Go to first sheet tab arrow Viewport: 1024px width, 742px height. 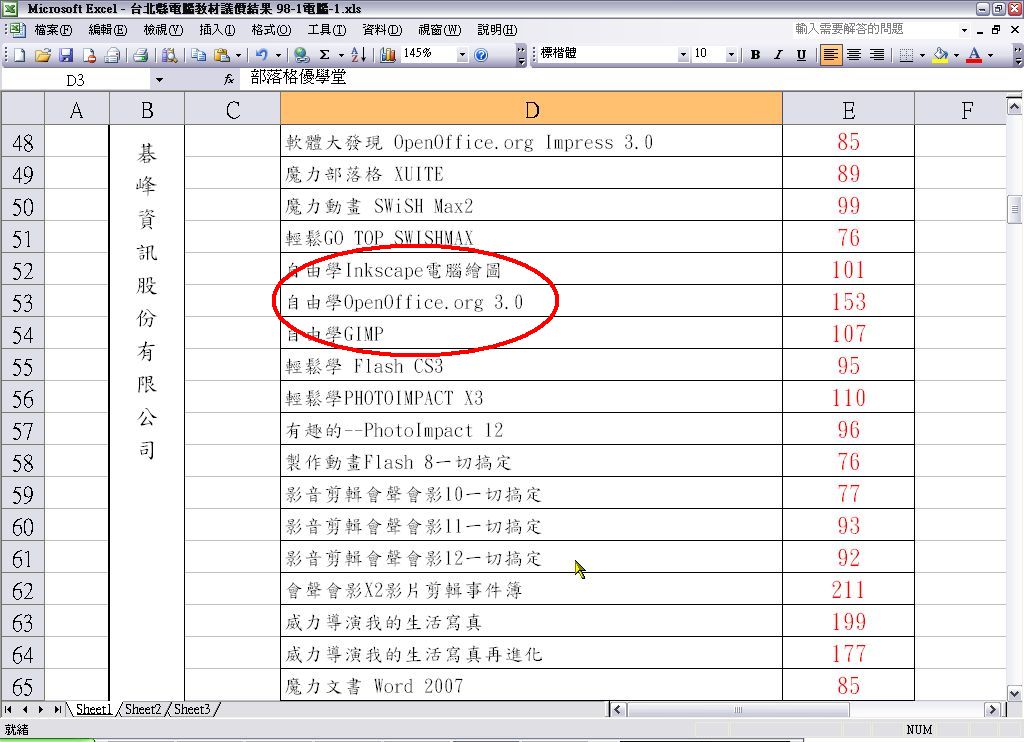[x=8, y=709]
